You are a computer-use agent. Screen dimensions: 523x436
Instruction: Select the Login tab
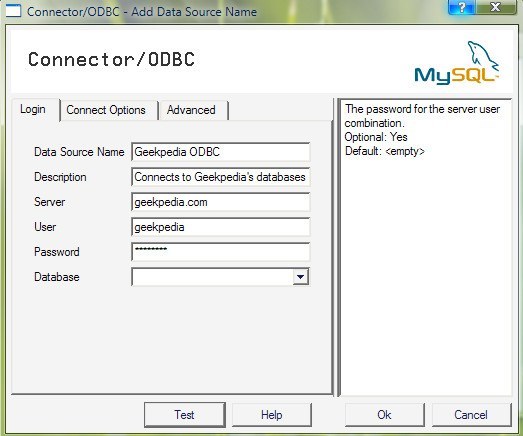click(x=33, y=109)
